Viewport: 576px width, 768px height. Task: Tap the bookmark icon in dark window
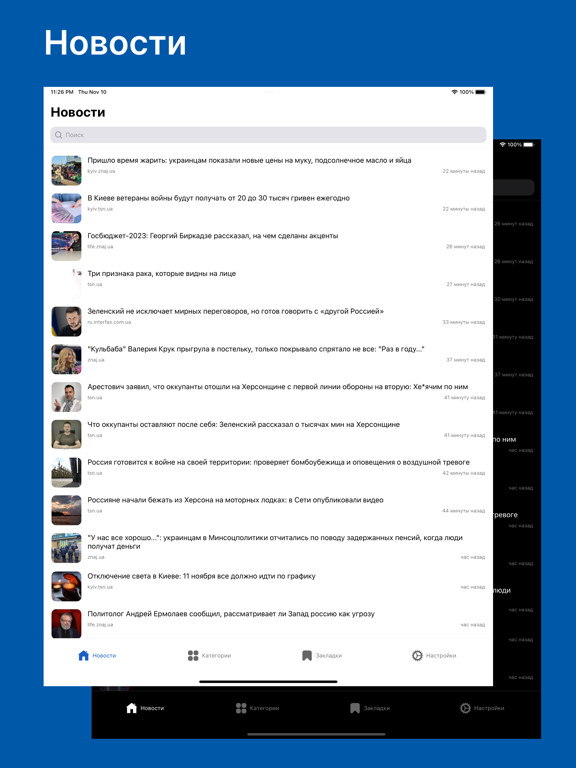pyautogui.click(x=355, y=708)
